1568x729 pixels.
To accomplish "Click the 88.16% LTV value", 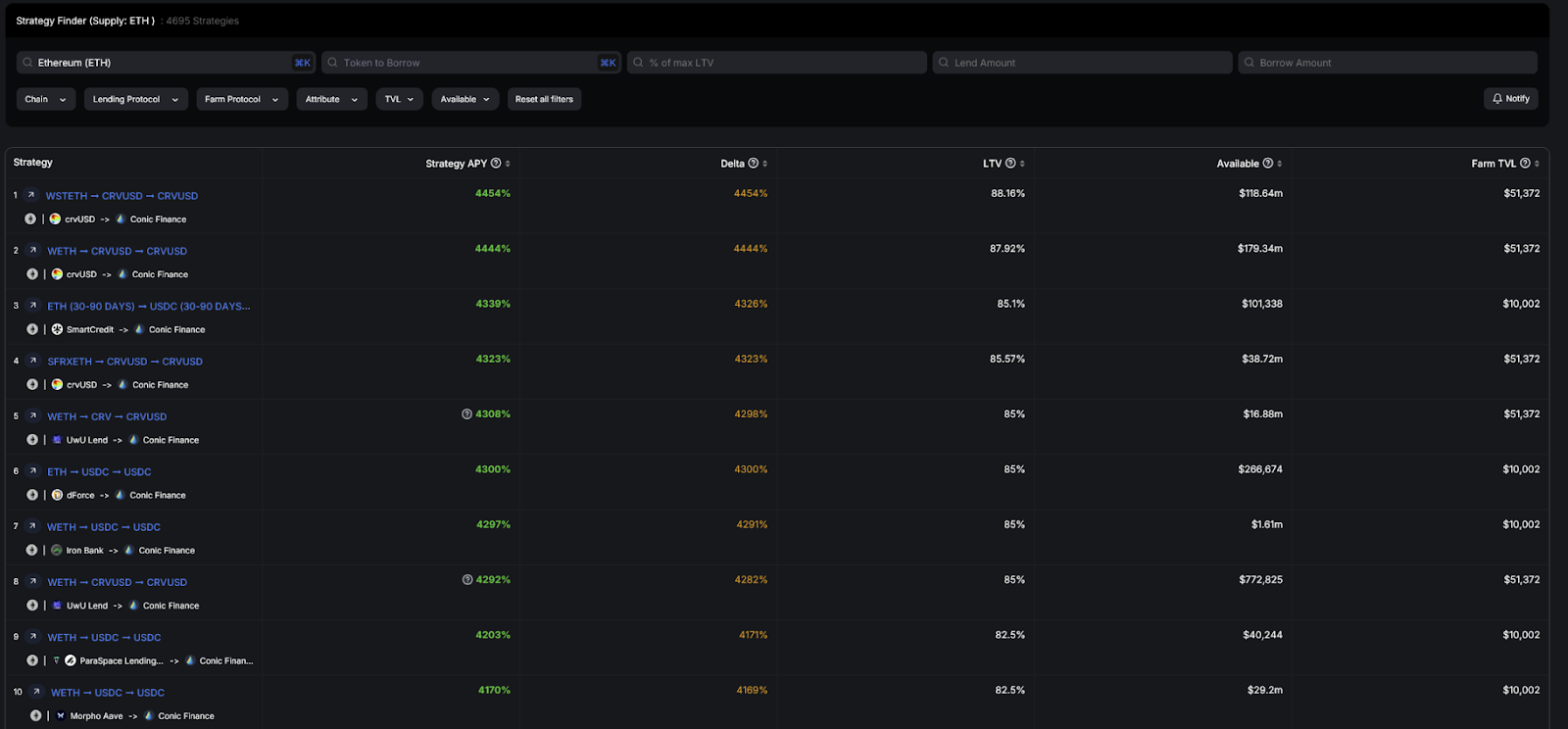I will (1007, 194).
